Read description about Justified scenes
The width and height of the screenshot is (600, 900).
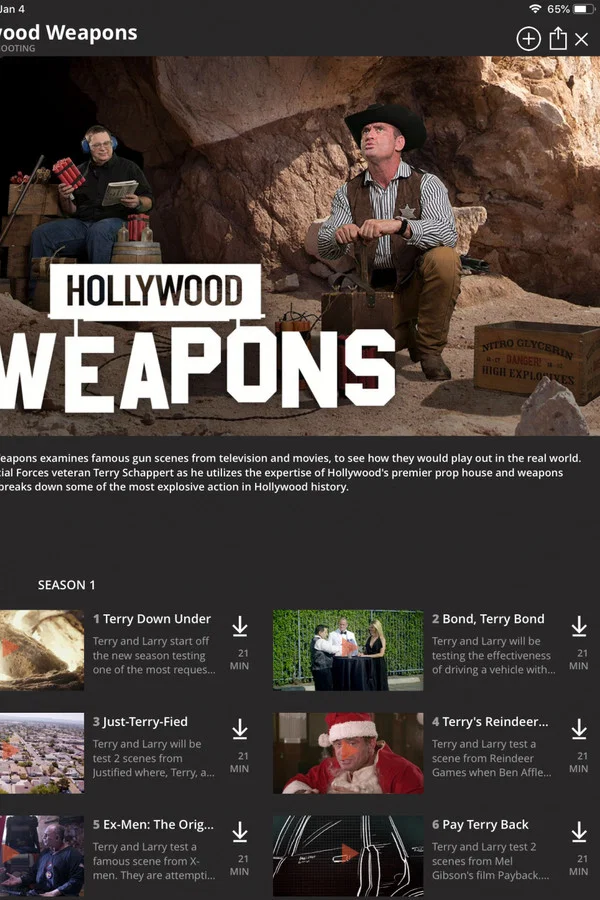click(x=154, y=758)
